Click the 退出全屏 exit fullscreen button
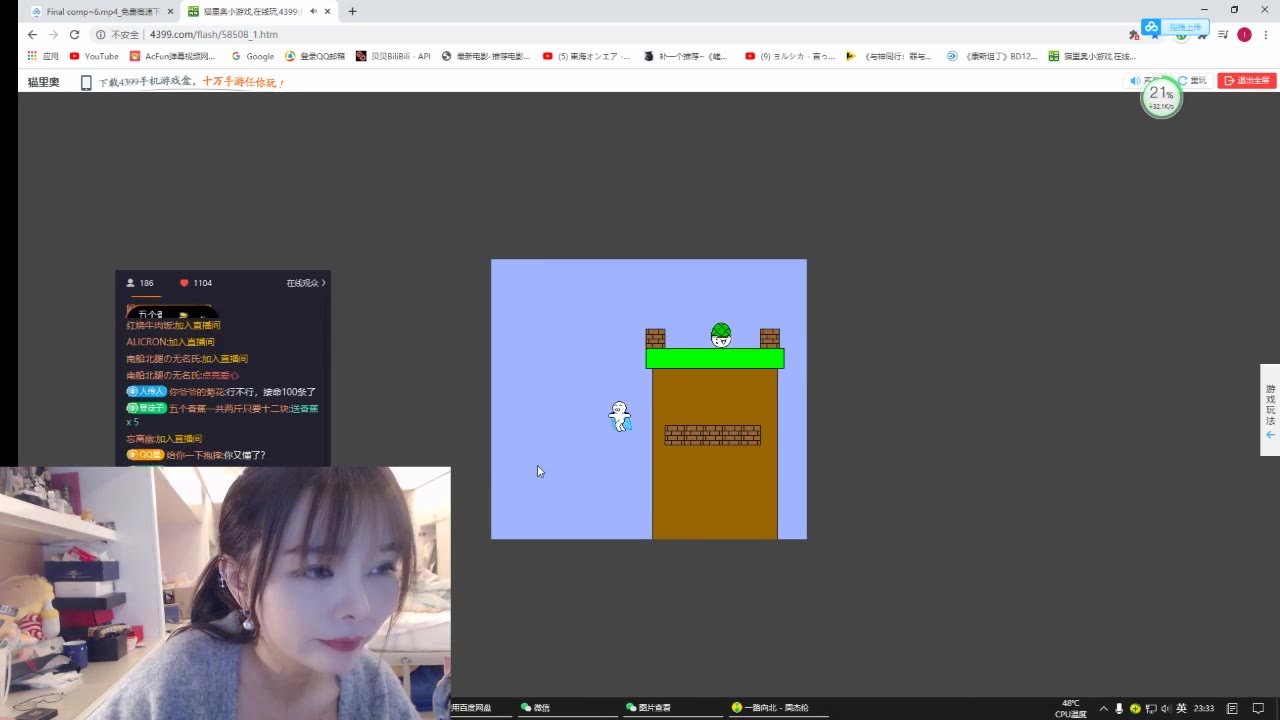The image size is (1280, 720). tap(1246, 81)
